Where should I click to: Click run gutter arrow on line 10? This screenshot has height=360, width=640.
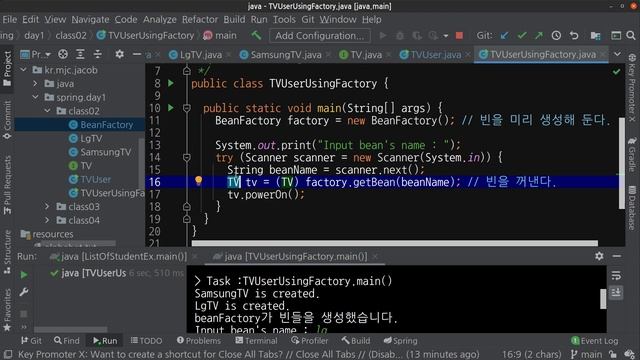tap(171, 108)
